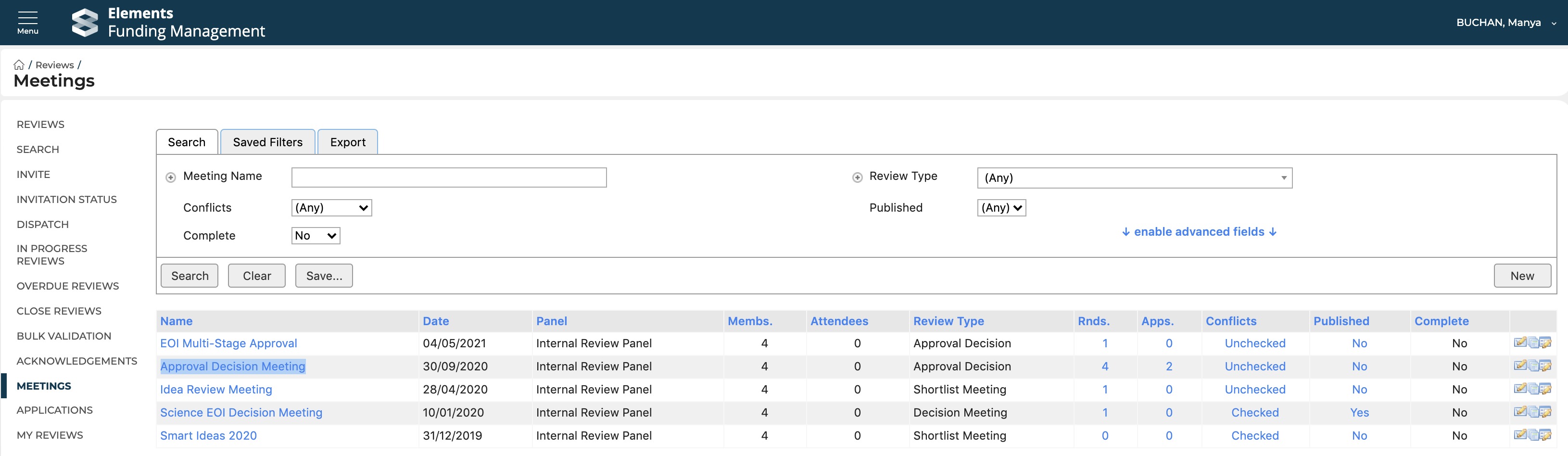The height and width of the screenshot is (456, 1568).
Task: Toggle Published 'Yes' for Science EOI Decision Meeting
Action: tap(1359, 413)
